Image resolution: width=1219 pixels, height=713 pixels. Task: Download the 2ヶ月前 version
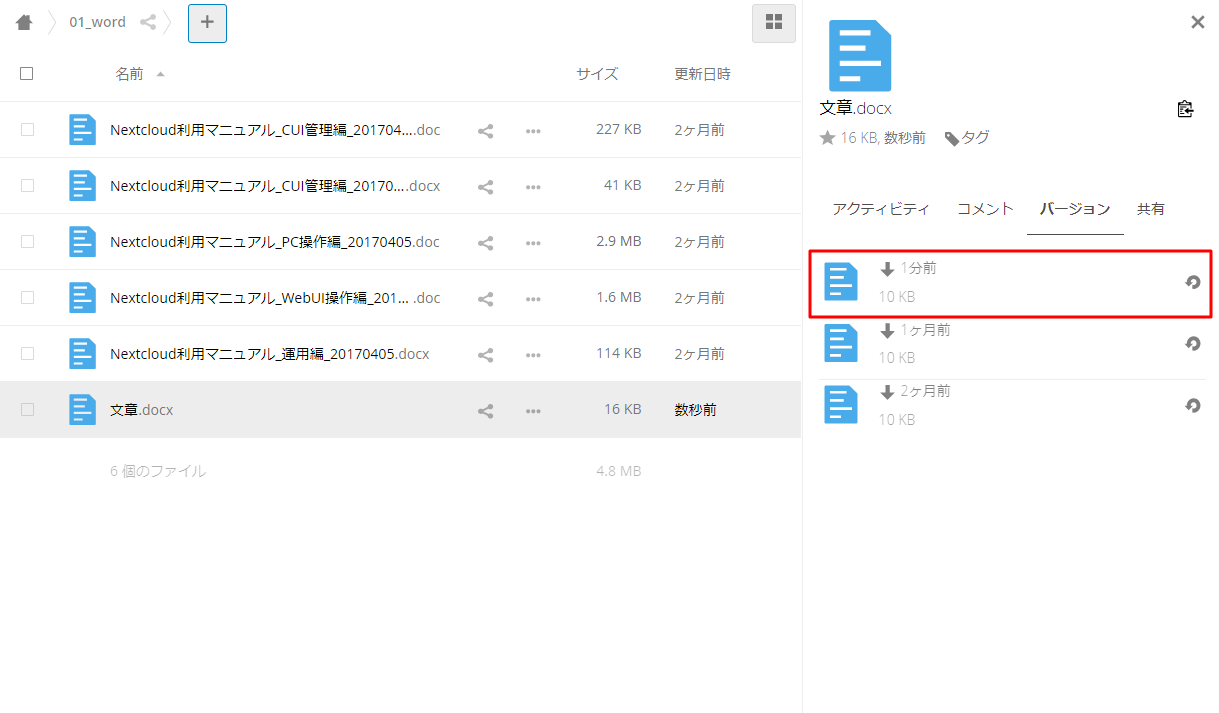click(887, 392)
